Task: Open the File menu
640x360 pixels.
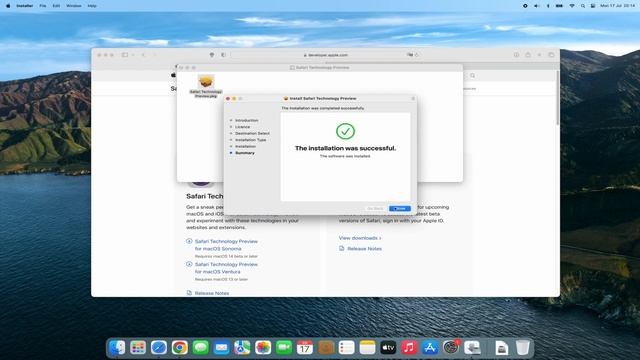Action: [x=43, y=6]
